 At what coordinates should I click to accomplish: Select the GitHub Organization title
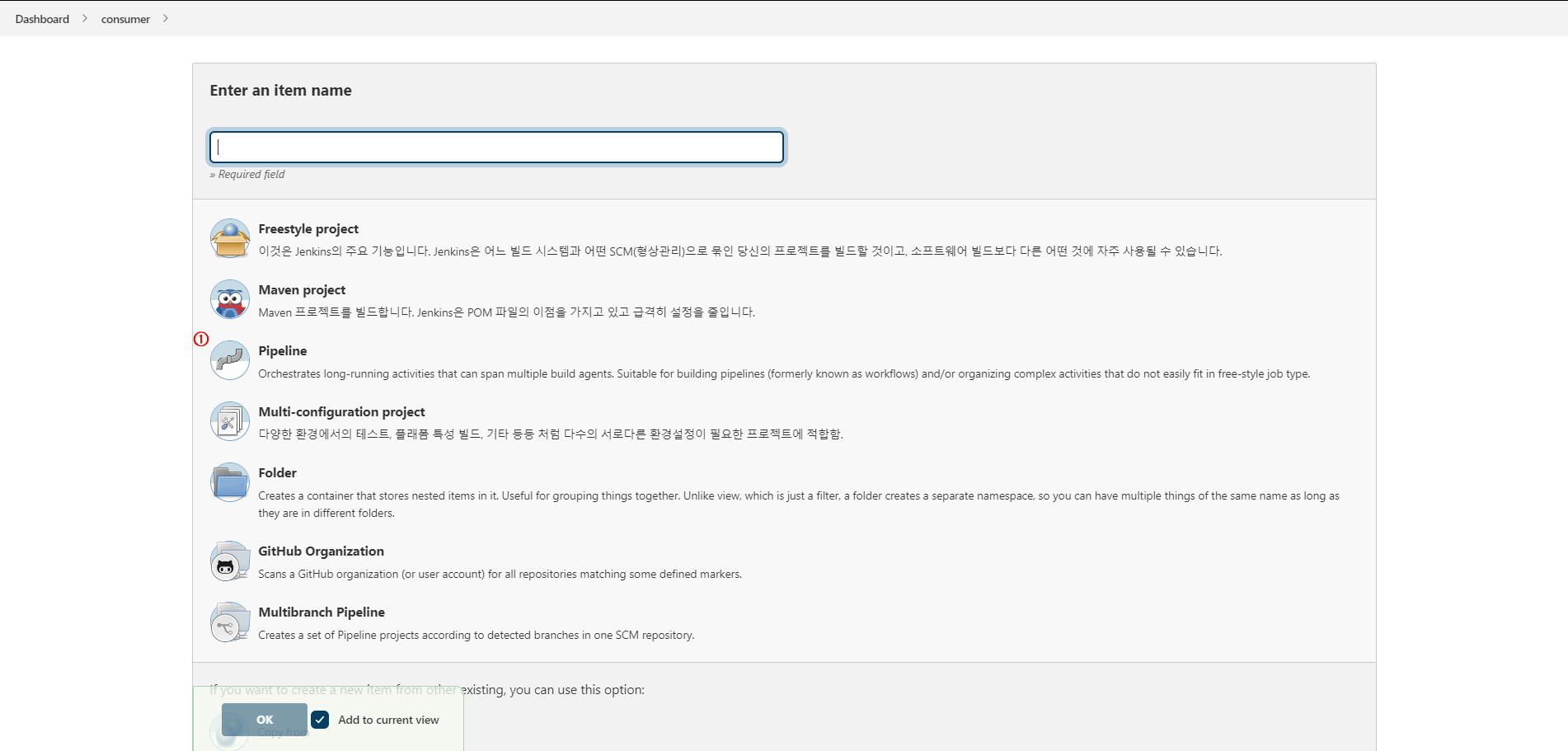tap(321, 552)
